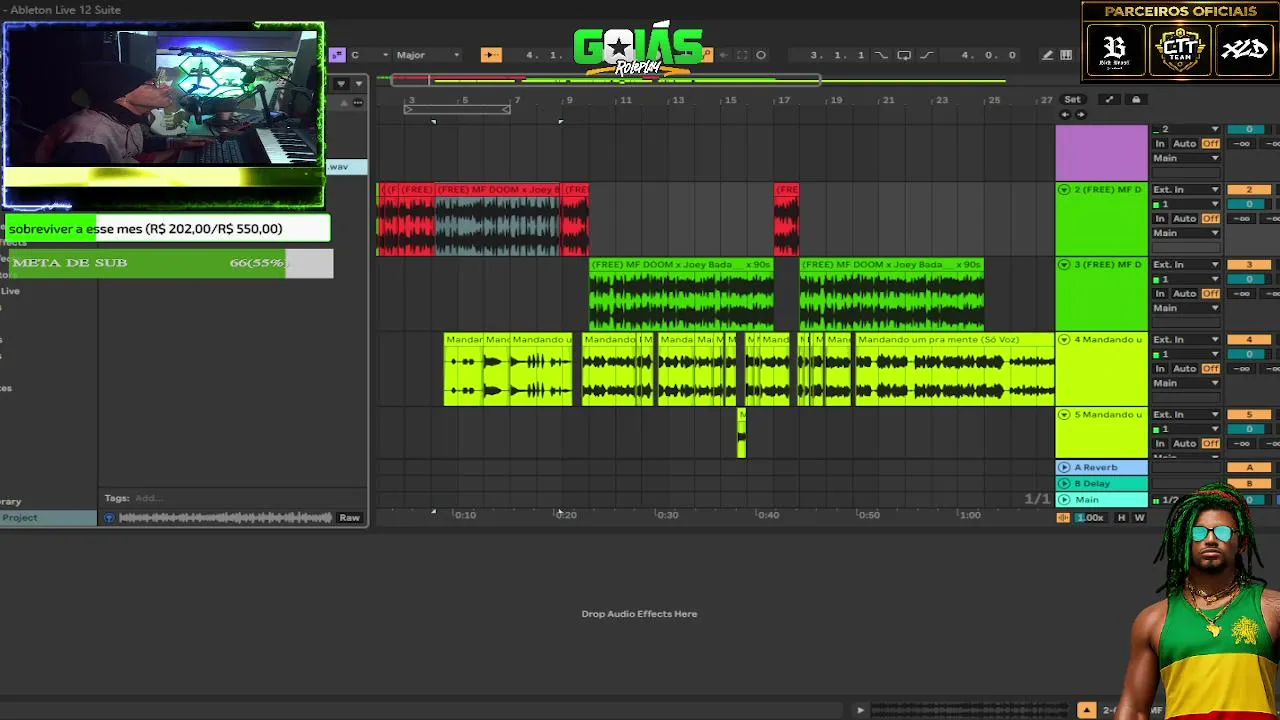The width and height of the screenshot is (1280, 720).
Task: Select the A Reverb return track
Action: tap(1102, 467)
